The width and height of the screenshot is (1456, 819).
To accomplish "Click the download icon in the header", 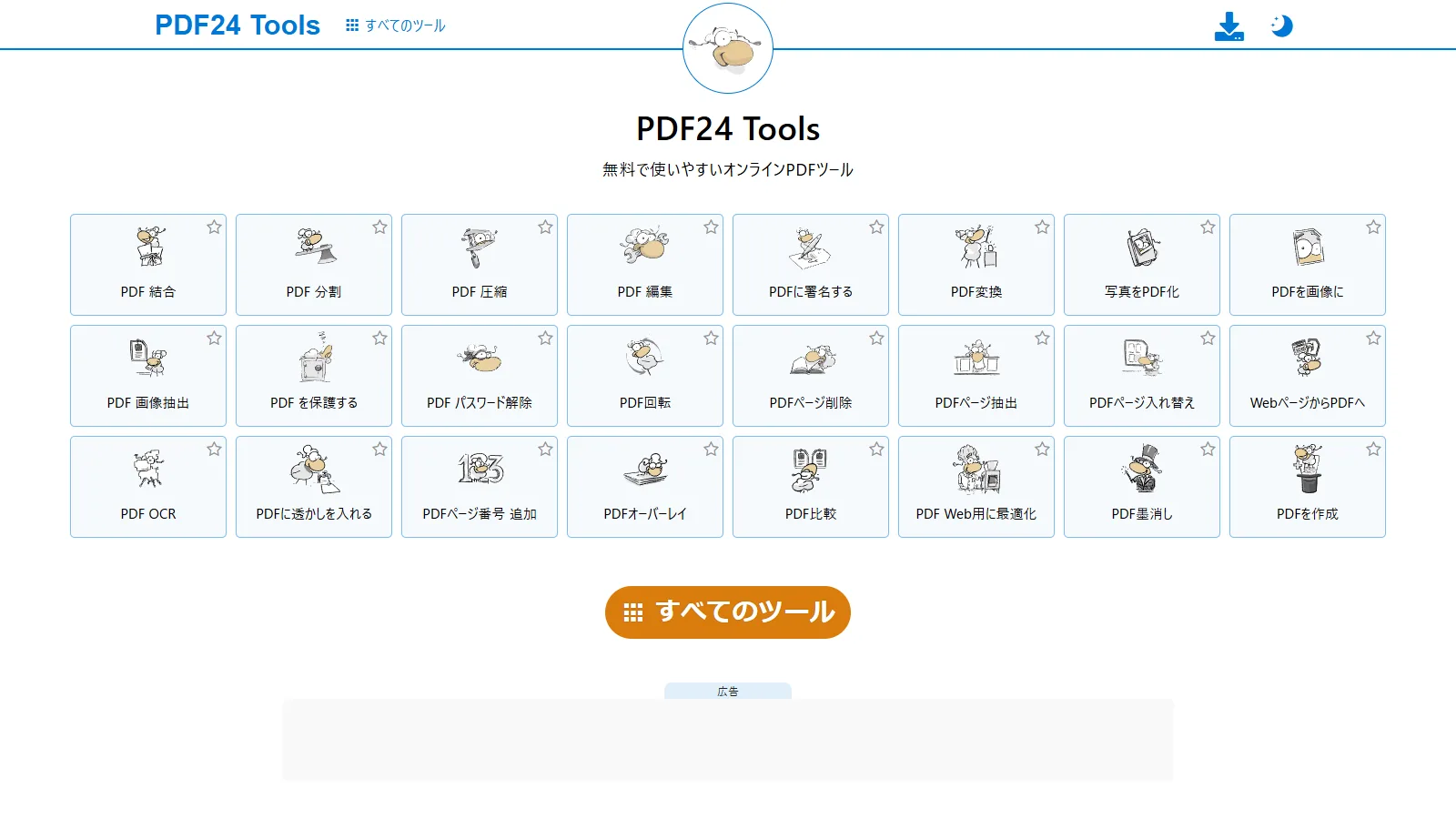I will pyautogui.click(x=1229, y=26).
